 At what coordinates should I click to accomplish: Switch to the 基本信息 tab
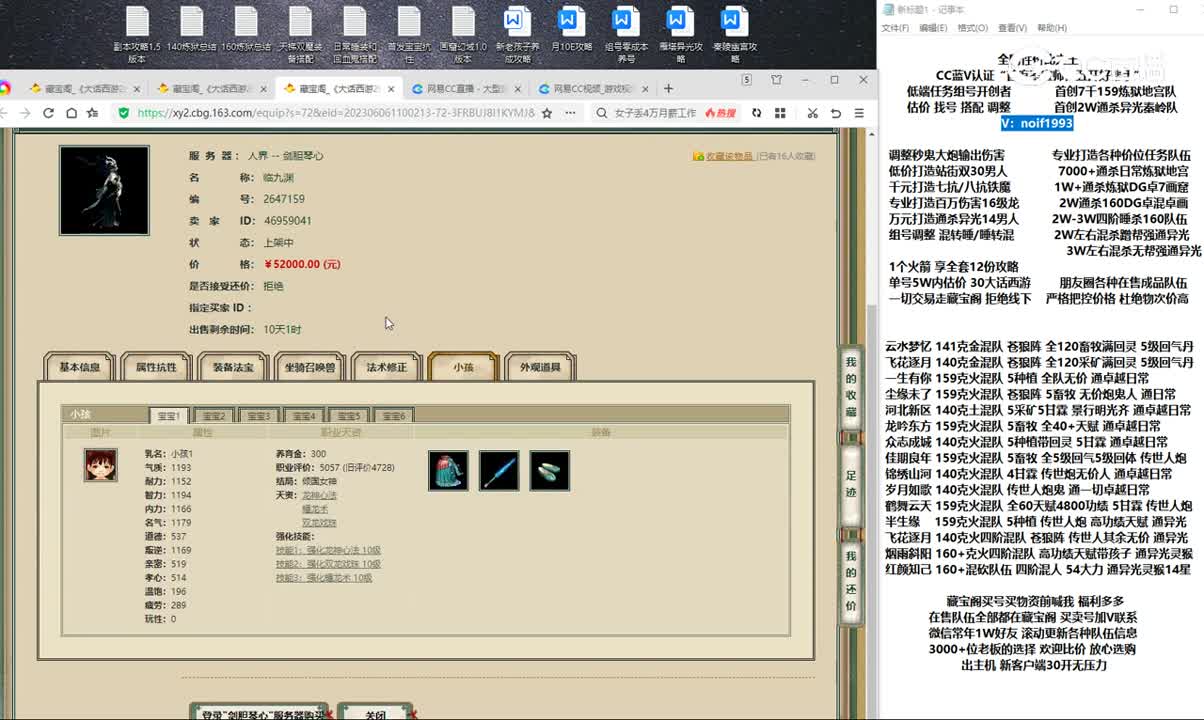[x=79, y=367]
